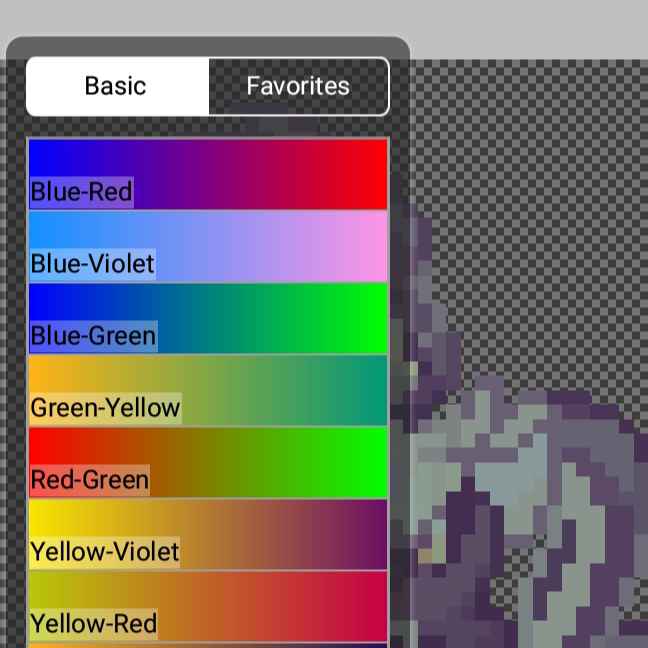The height and width of the screenshot is (648, 648).
Task: Click the Blue-Green label text
Action: click(x=93, y=336)
